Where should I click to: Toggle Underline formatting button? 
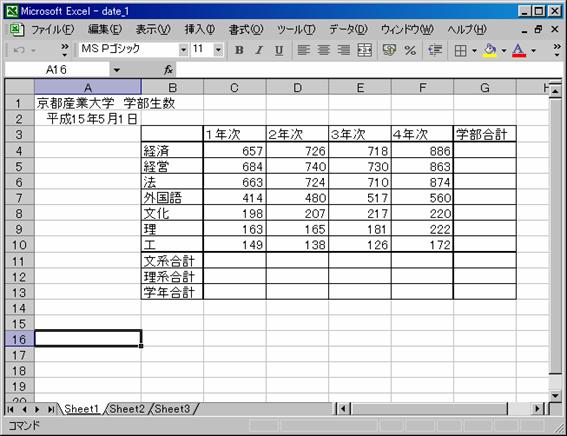[278, 50]
